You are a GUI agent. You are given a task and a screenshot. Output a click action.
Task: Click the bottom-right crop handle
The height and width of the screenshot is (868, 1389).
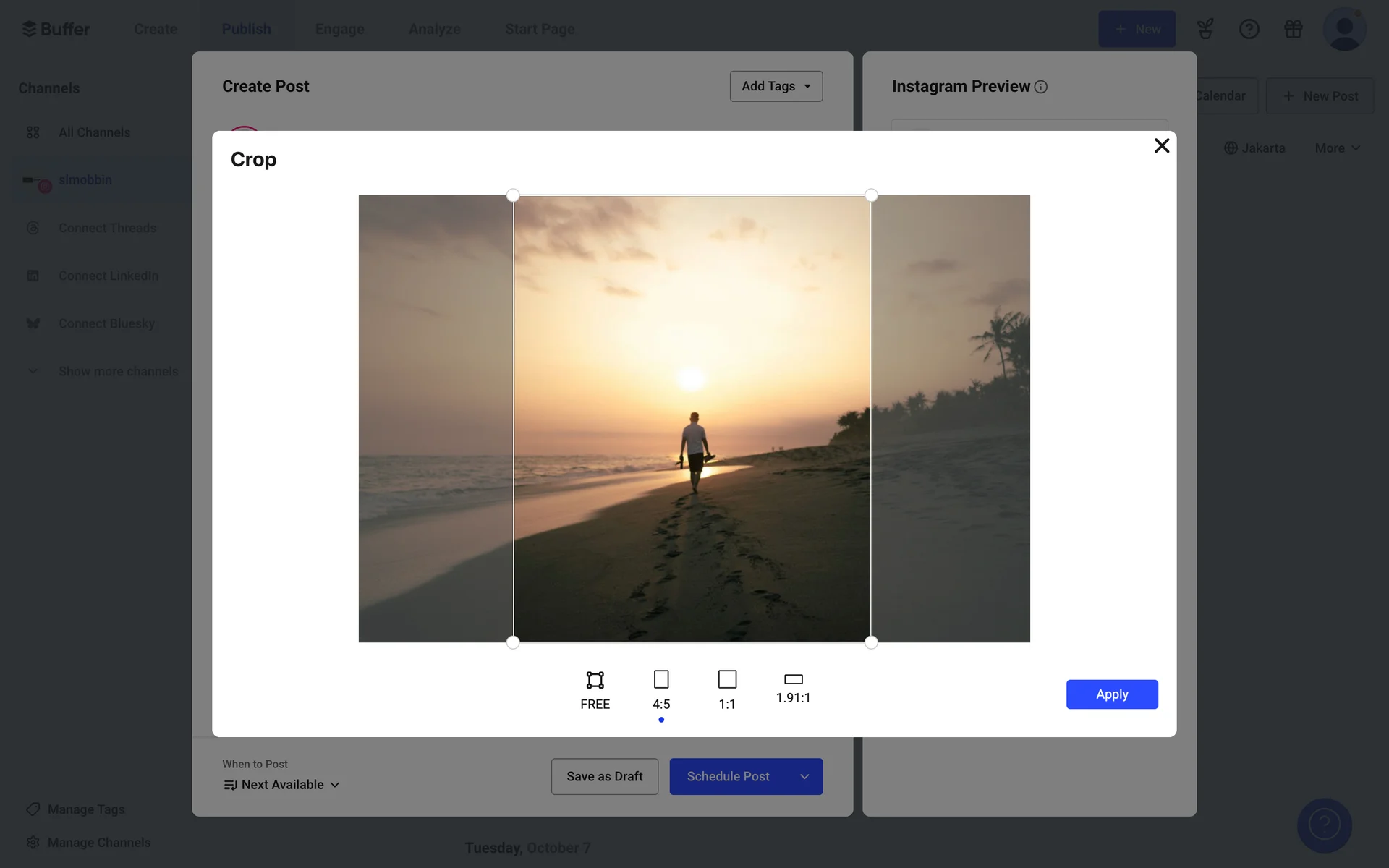[x=871, y=642]
